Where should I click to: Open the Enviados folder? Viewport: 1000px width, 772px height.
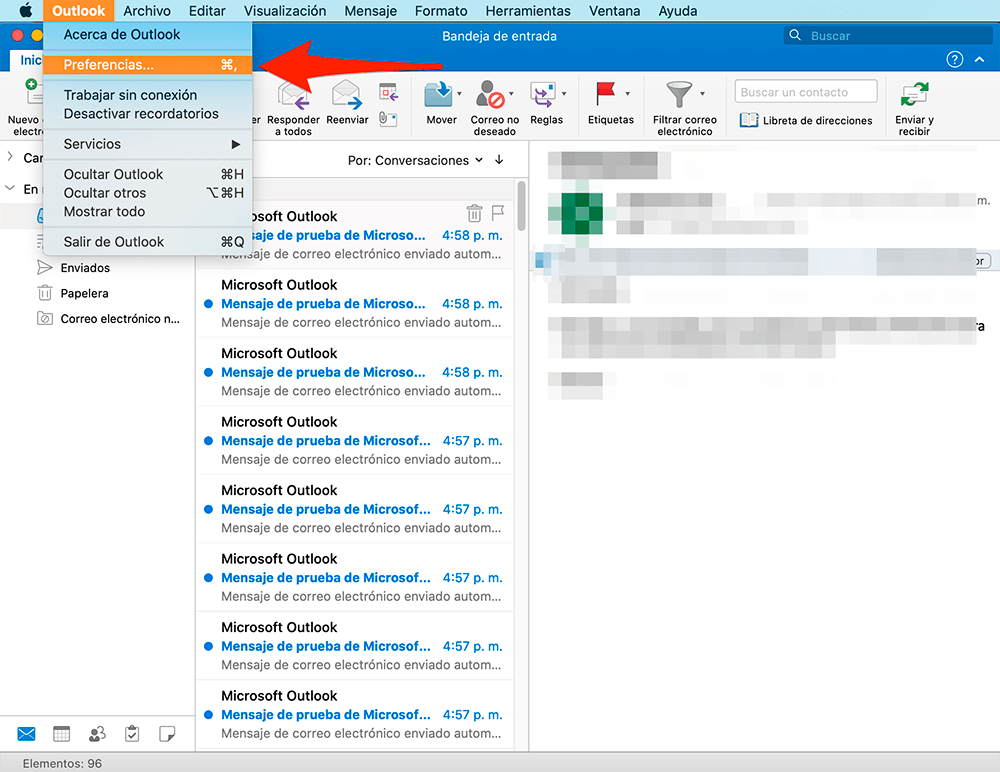point(85,268)
